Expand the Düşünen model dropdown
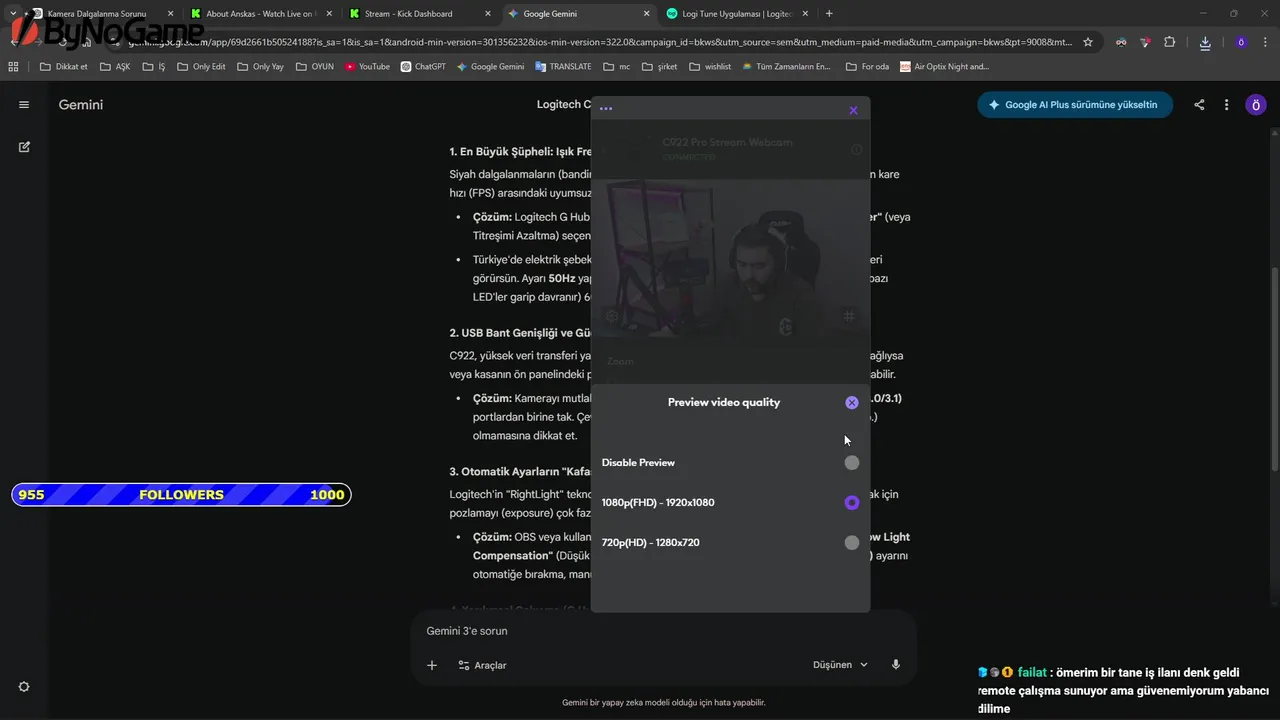The image size is (1280, 720). tap(840, 665)
